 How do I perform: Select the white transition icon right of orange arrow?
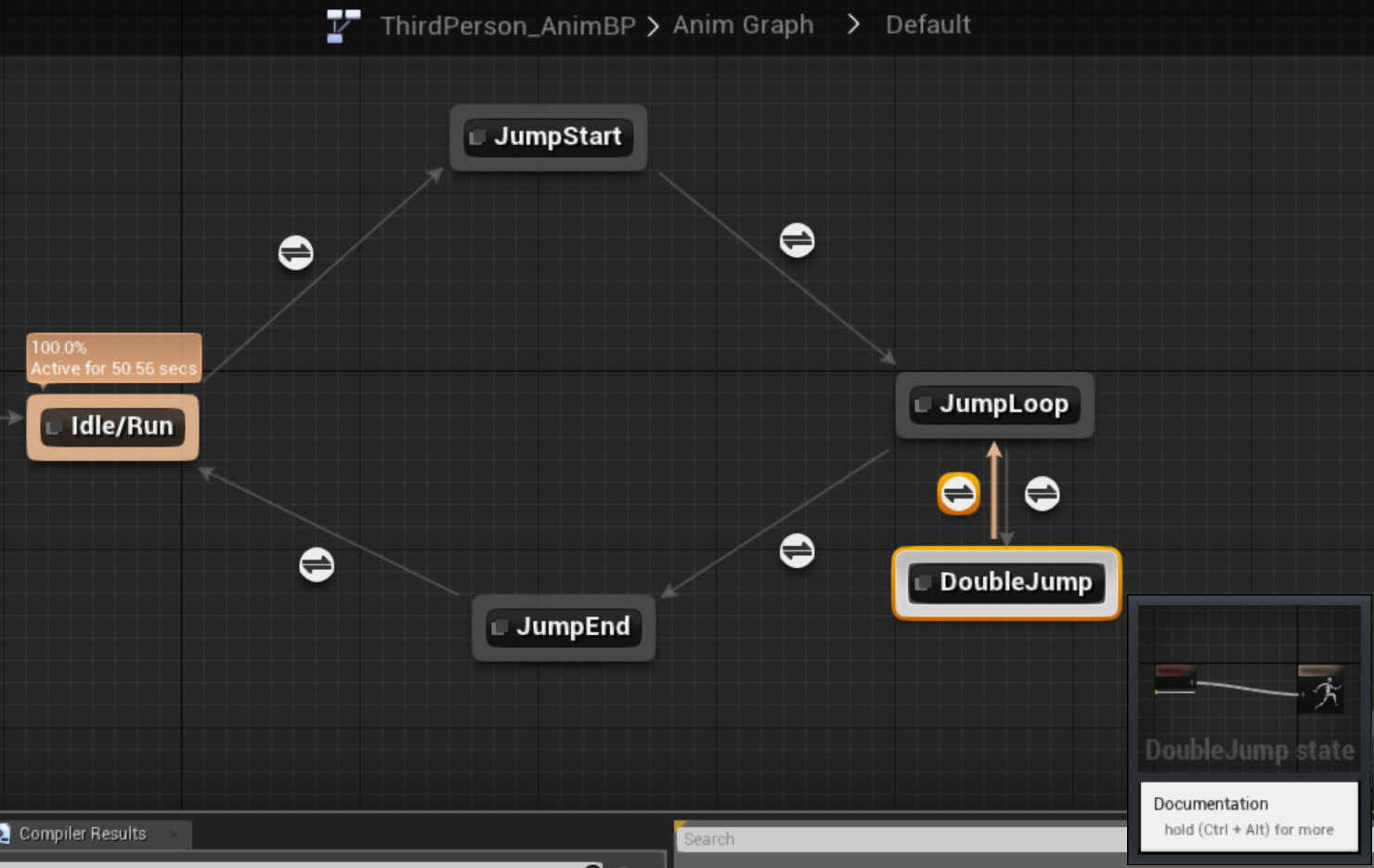(1042, 494)
